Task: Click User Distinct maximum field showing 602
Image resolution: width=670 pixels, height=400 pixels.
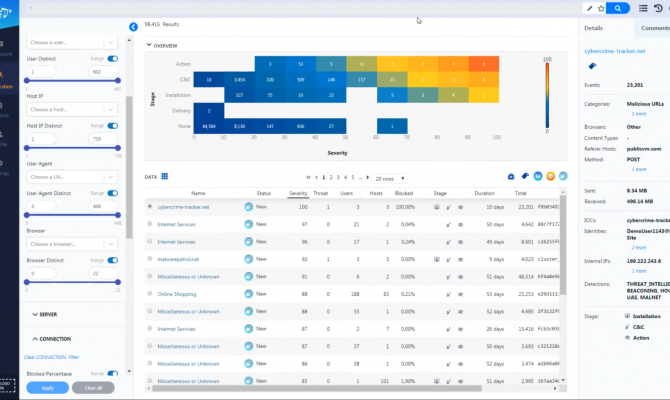Action: [102, 72]
